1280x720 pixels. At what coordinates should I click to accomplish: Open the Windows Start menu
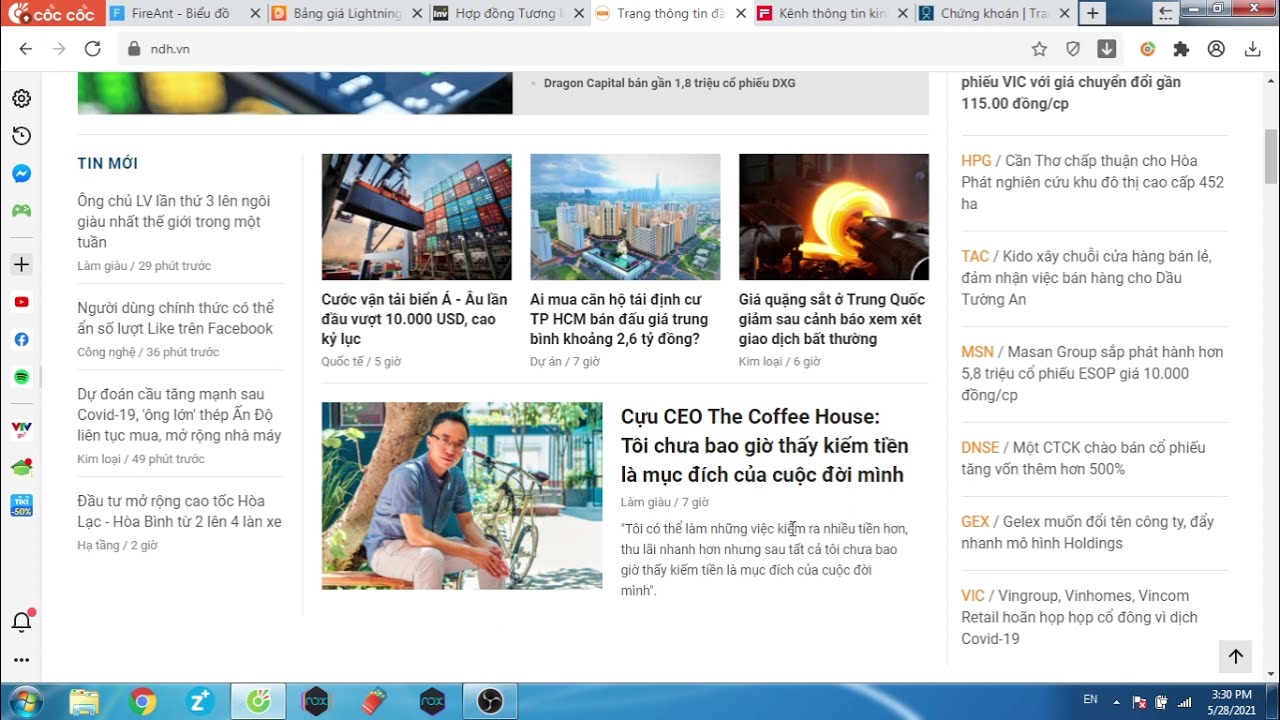[24, 701]
